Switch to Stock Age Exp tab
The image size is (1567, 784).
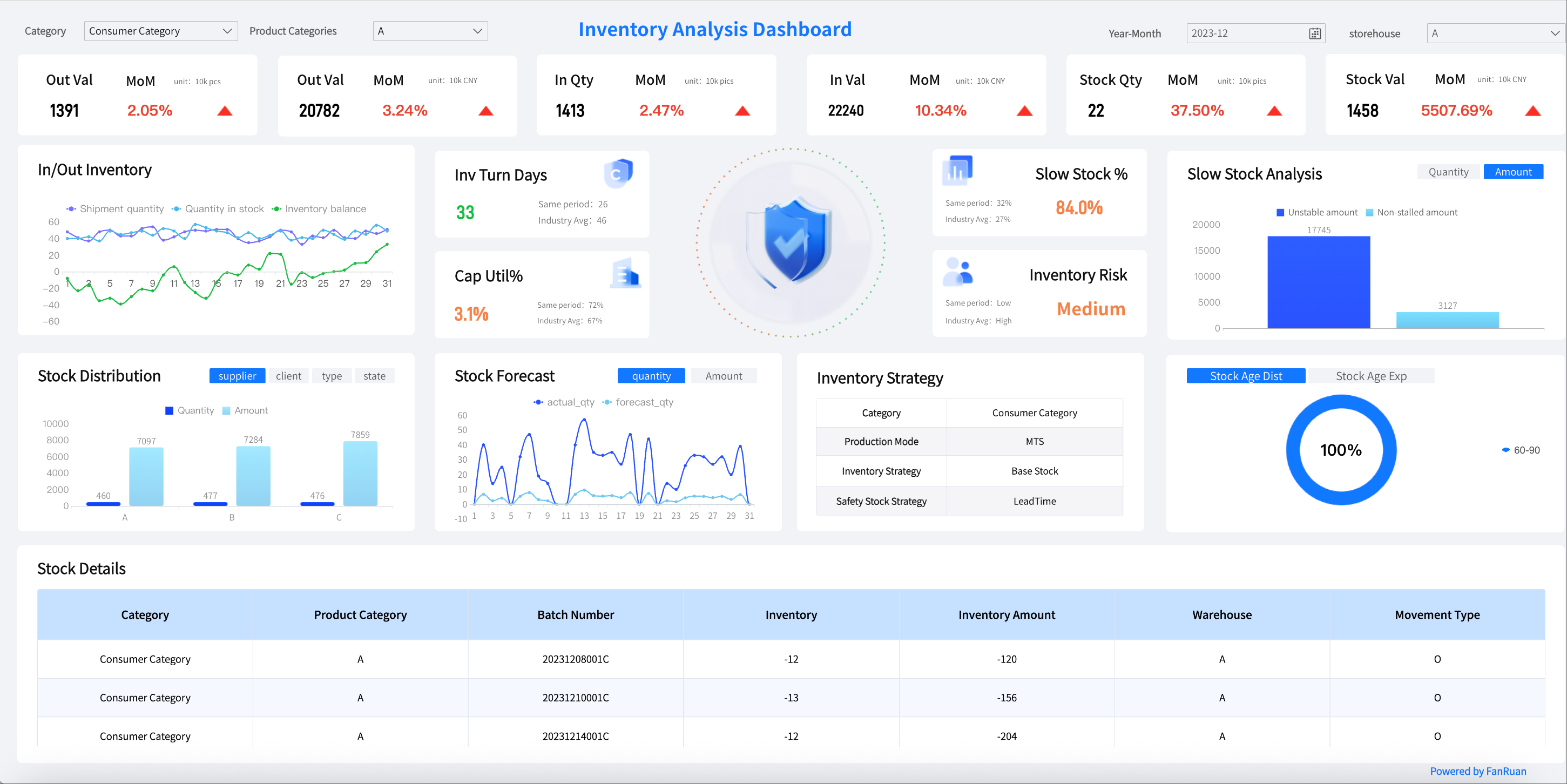point(1370,376)
